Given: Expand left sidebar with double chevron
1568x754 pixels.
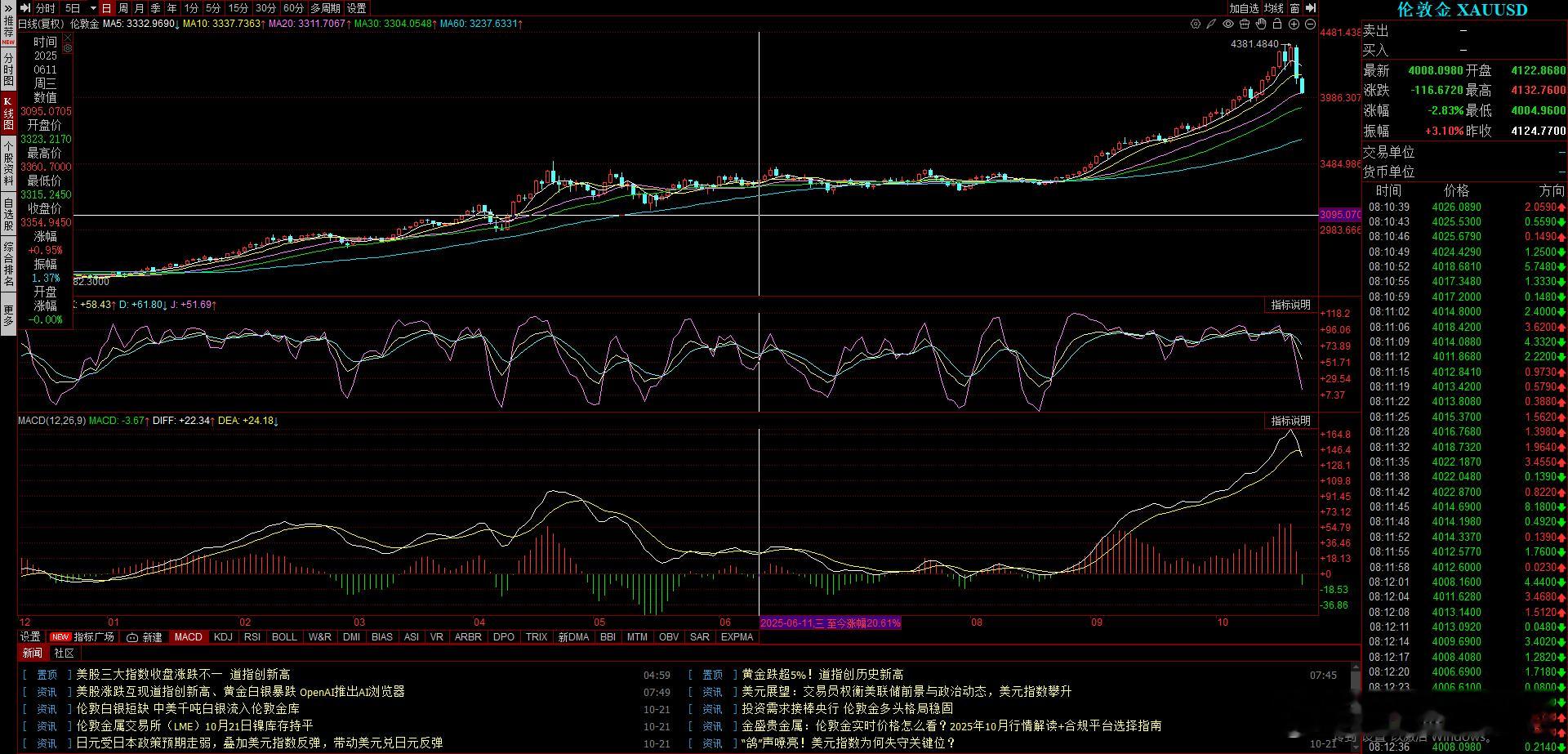Looking at the screenshot, I should coord(8,7).
